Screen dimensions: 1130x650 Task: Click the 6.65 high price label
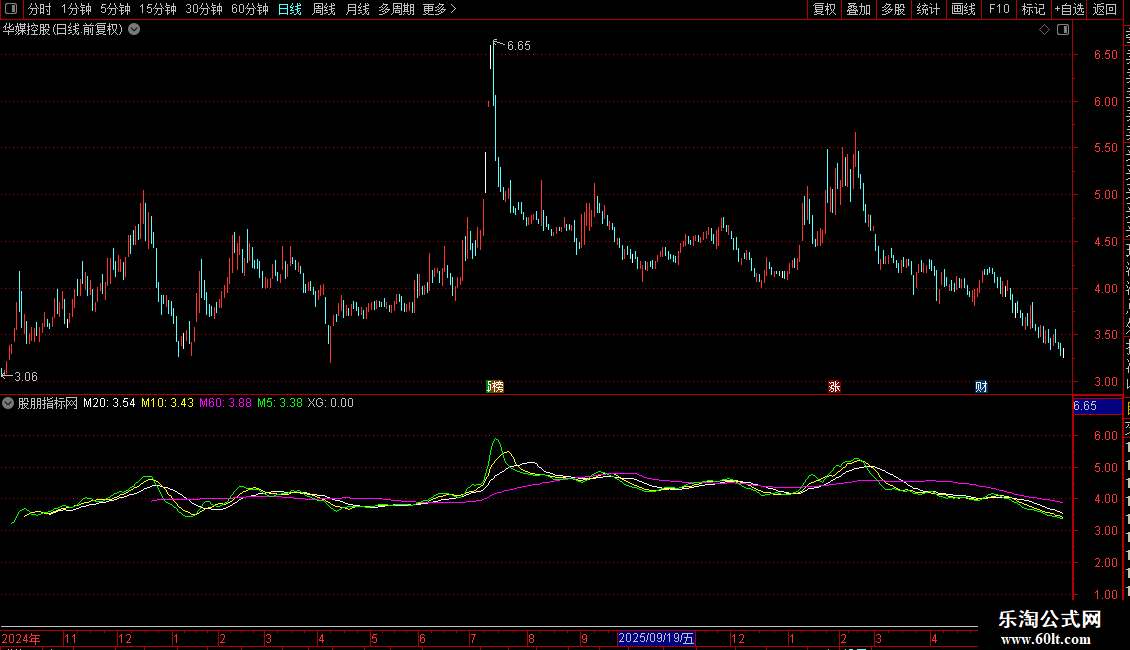click(x=519, y=46)
